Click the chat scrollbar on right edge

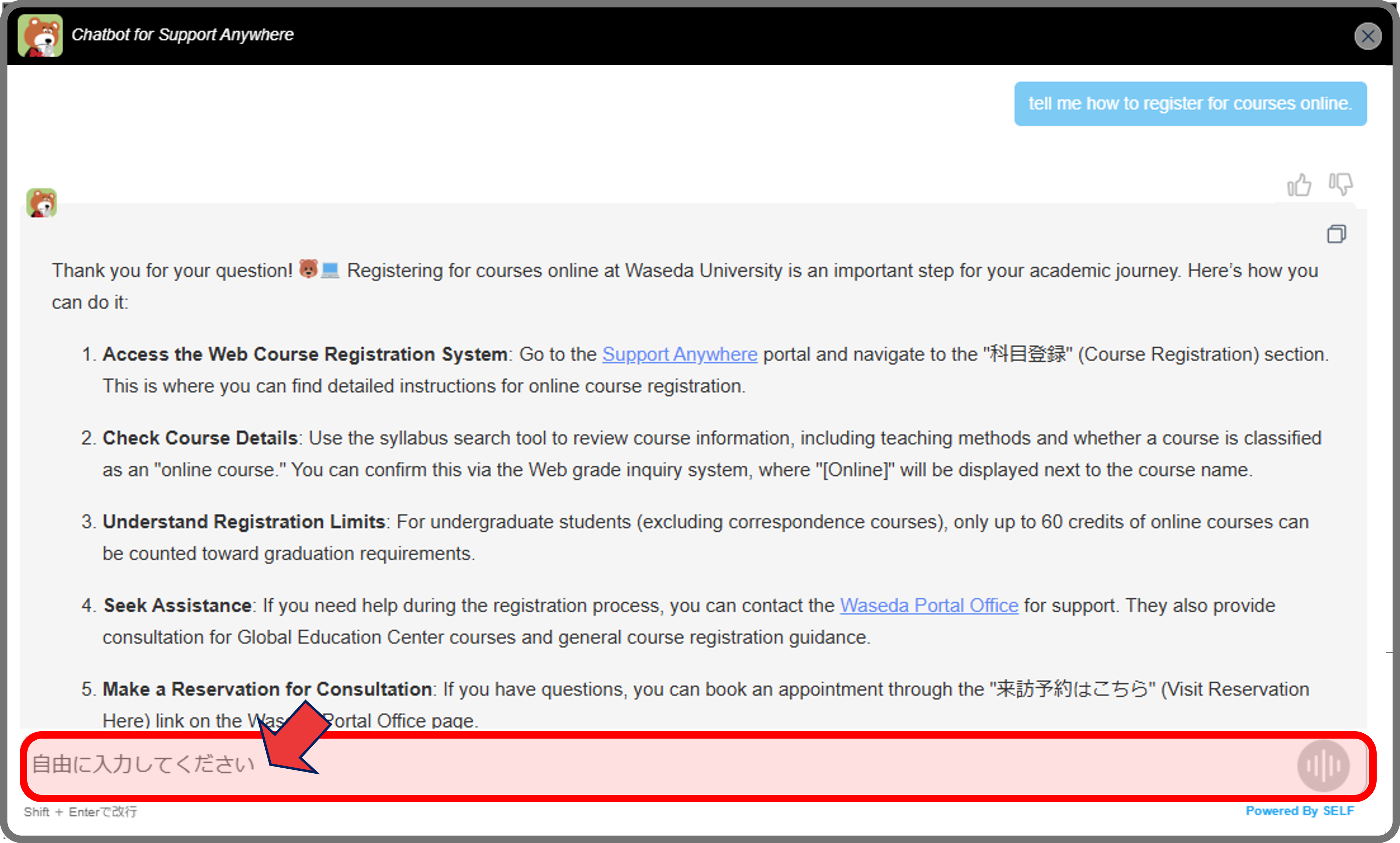pyautogui.click(x=1389, y=739)
